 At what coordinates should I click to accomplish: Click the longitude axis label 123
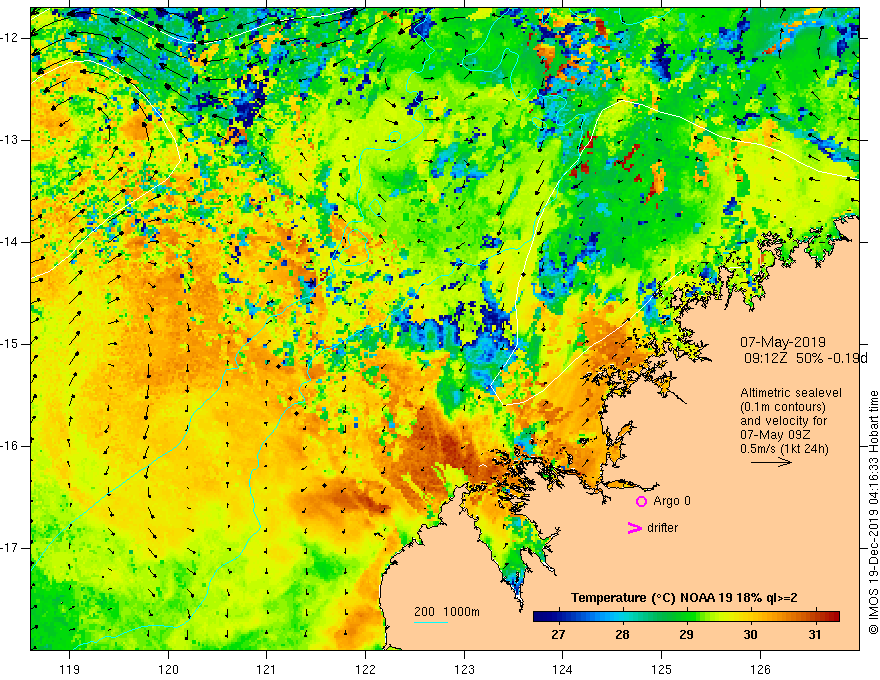click(x=464, y=669)
